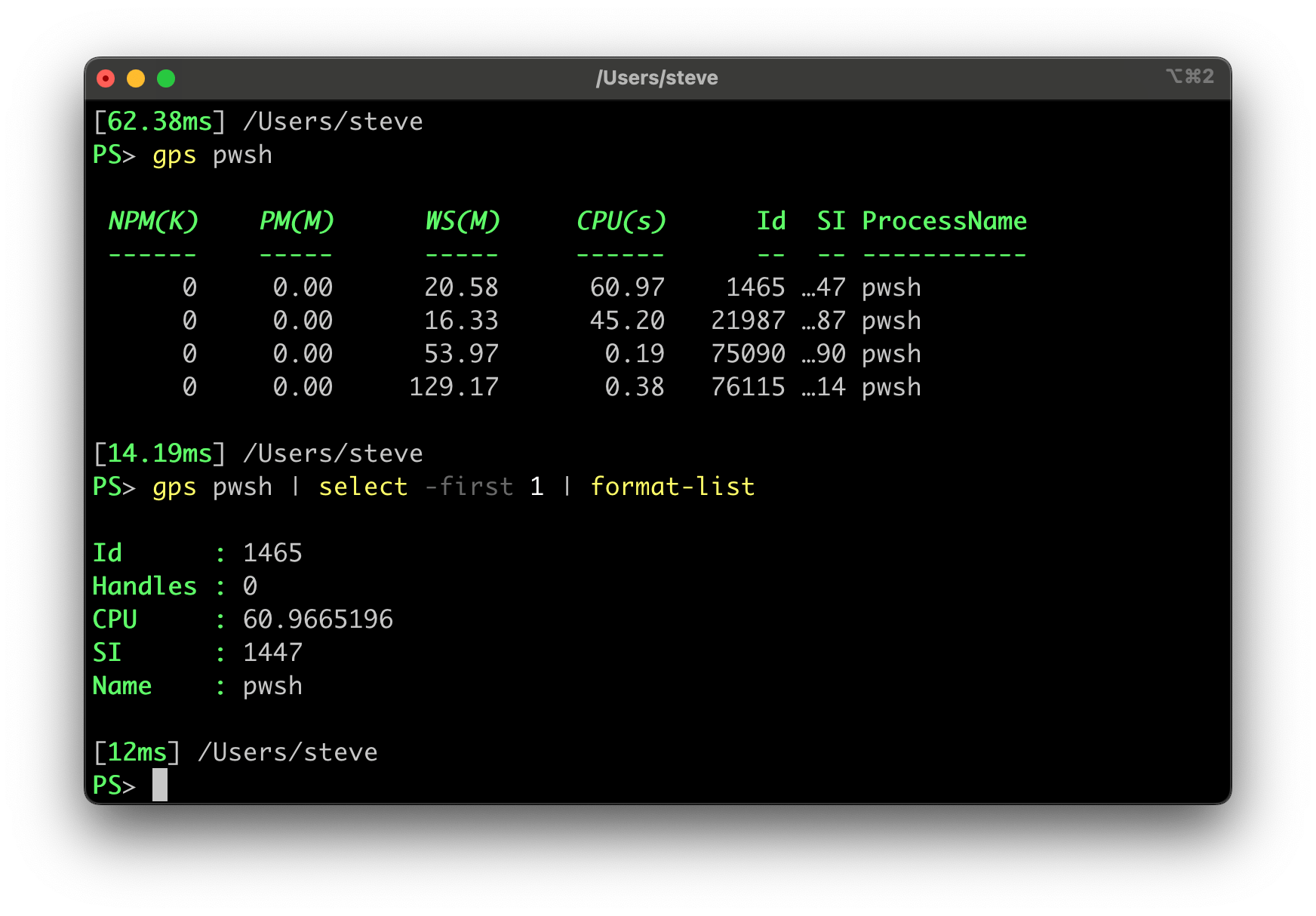The height and width of the screenshot is (916, 1316).
Task: Click the [14.19ms] timing indicator
Action: point(158,453)
